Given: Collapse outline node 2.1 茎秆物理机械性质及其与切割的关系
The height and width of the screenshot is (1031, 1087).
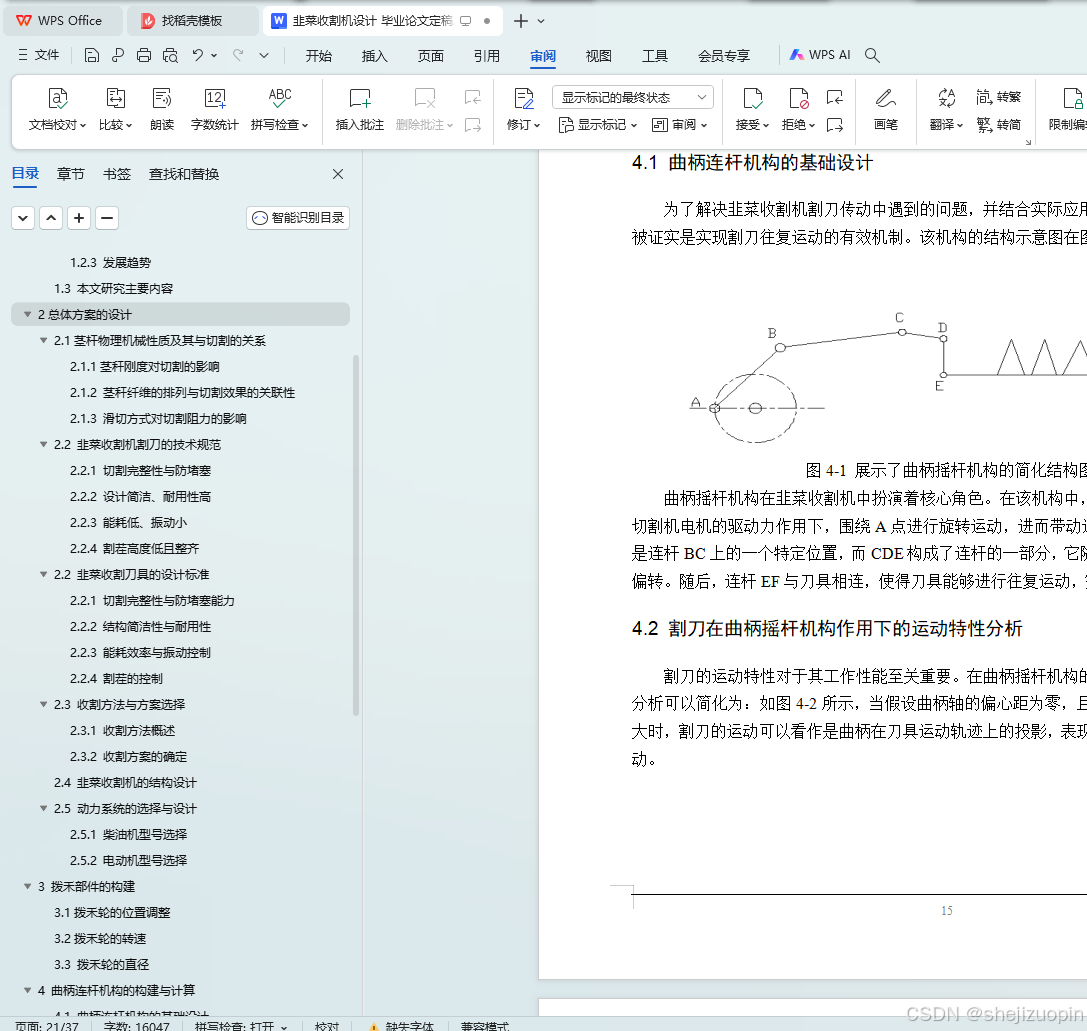Looking at the screenshot, I should (44, 340).
